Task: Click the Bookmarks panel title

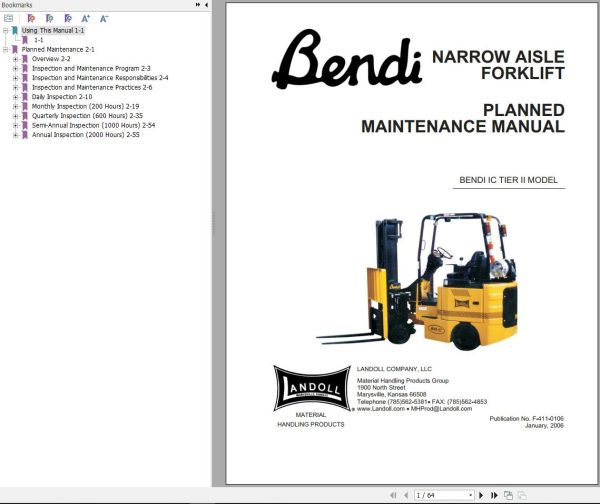Action: click(17, 5)
